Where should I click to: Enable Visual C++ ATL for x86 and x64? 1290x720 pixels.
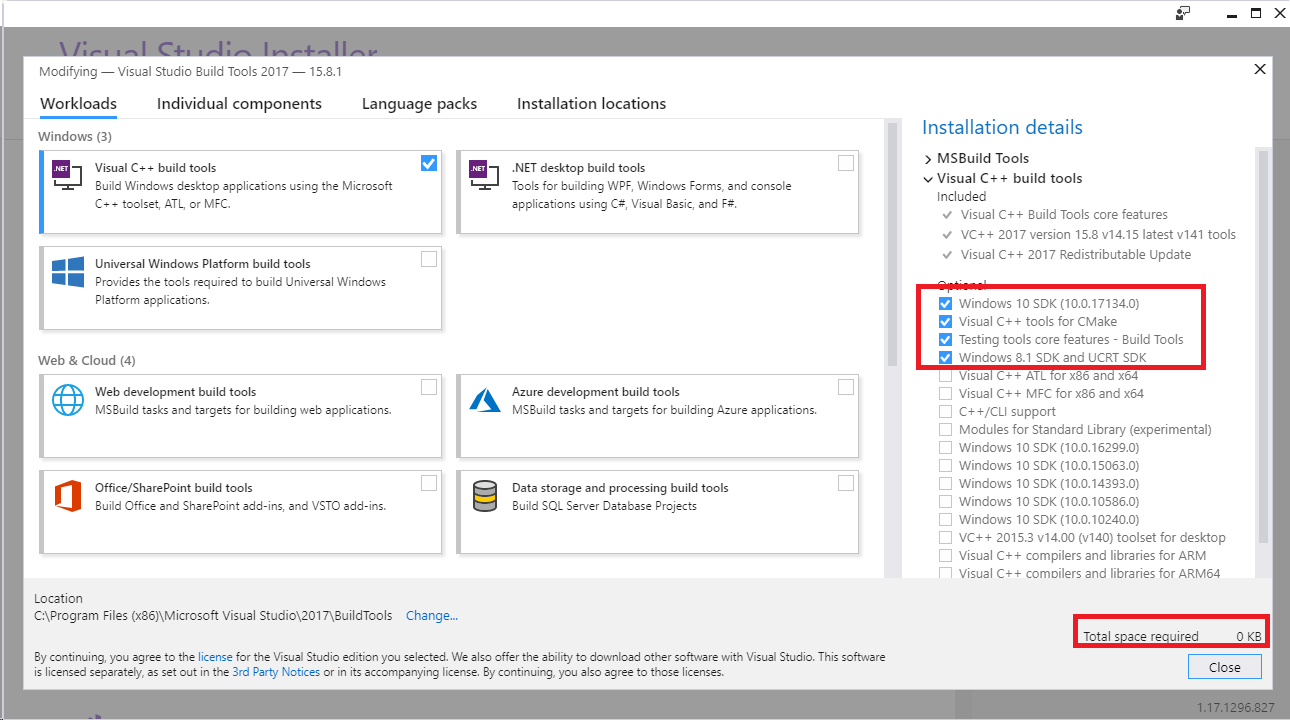[945, 375]
